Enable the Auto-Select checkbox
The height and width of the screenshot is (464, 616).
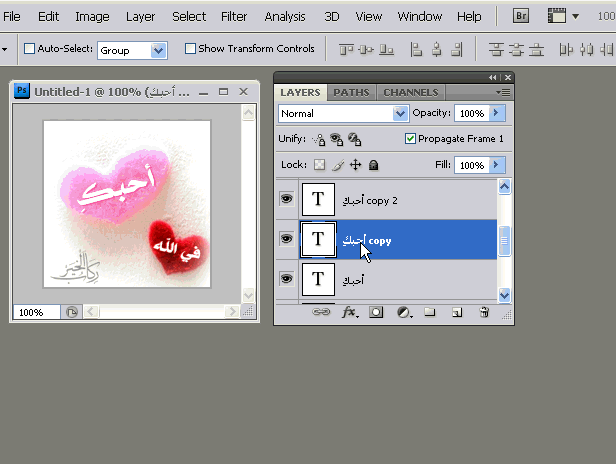[x=29, y=49]
